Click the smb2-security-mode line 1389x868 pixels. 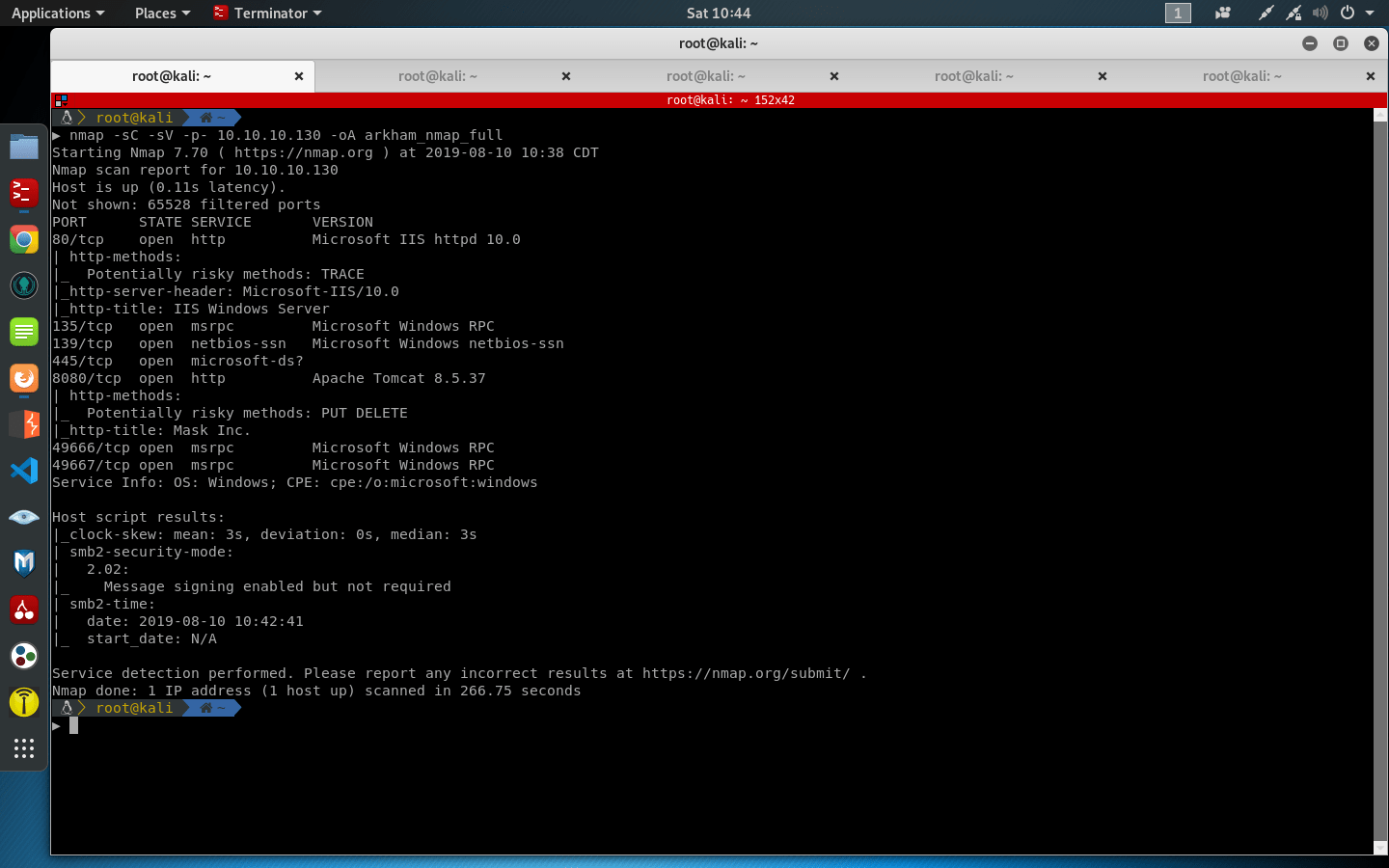tap(143, 552)
